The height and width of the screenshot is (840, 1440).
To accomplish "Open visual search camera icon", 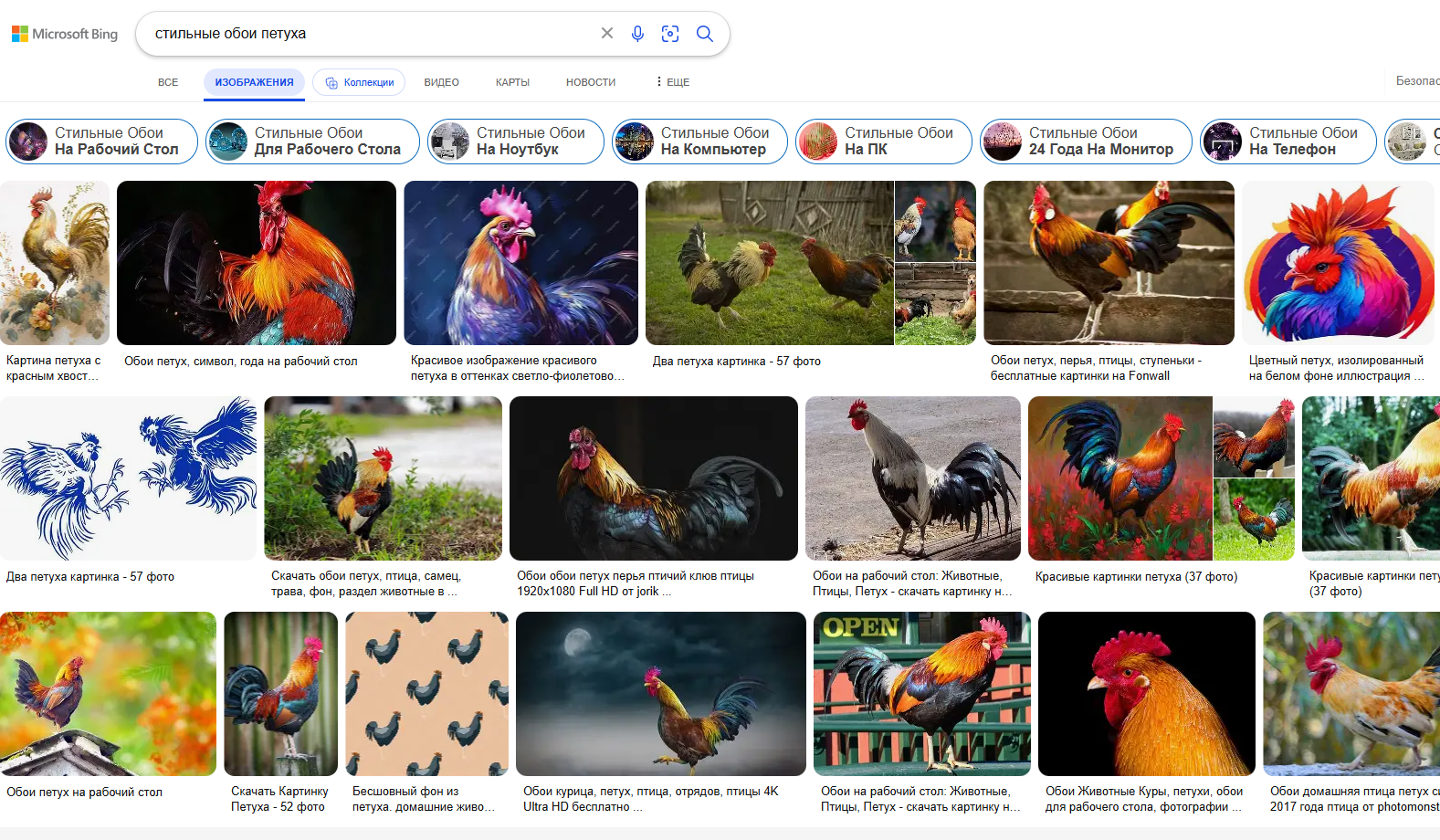I will coord(670,34).
